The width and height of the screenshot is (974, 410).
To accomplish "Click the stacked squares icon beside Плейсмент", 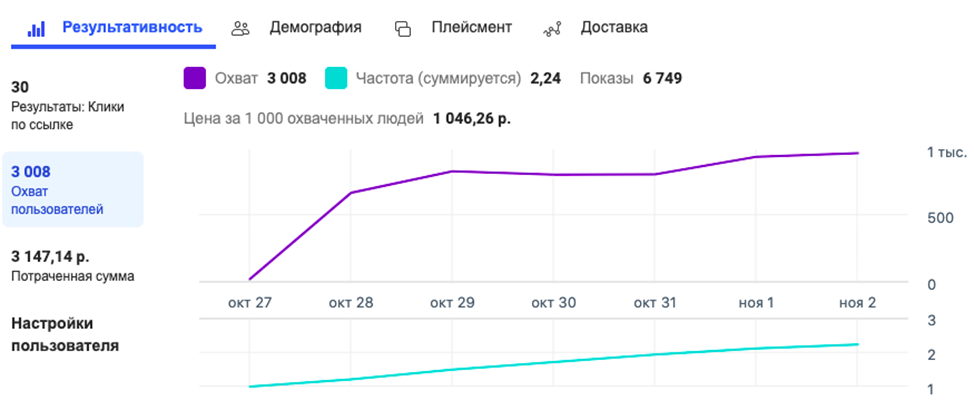I will click(x=403, y=28).
